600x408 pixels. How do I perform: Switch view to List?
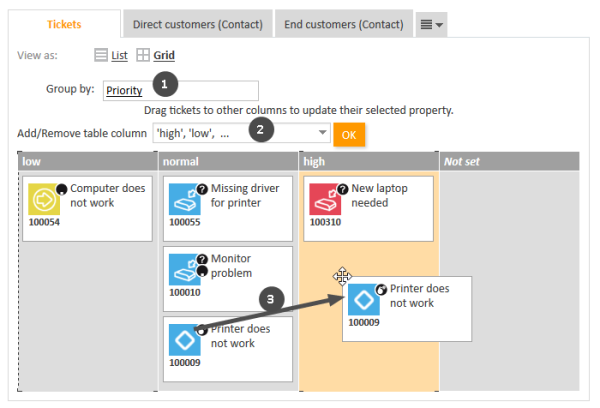coord(119,56)
